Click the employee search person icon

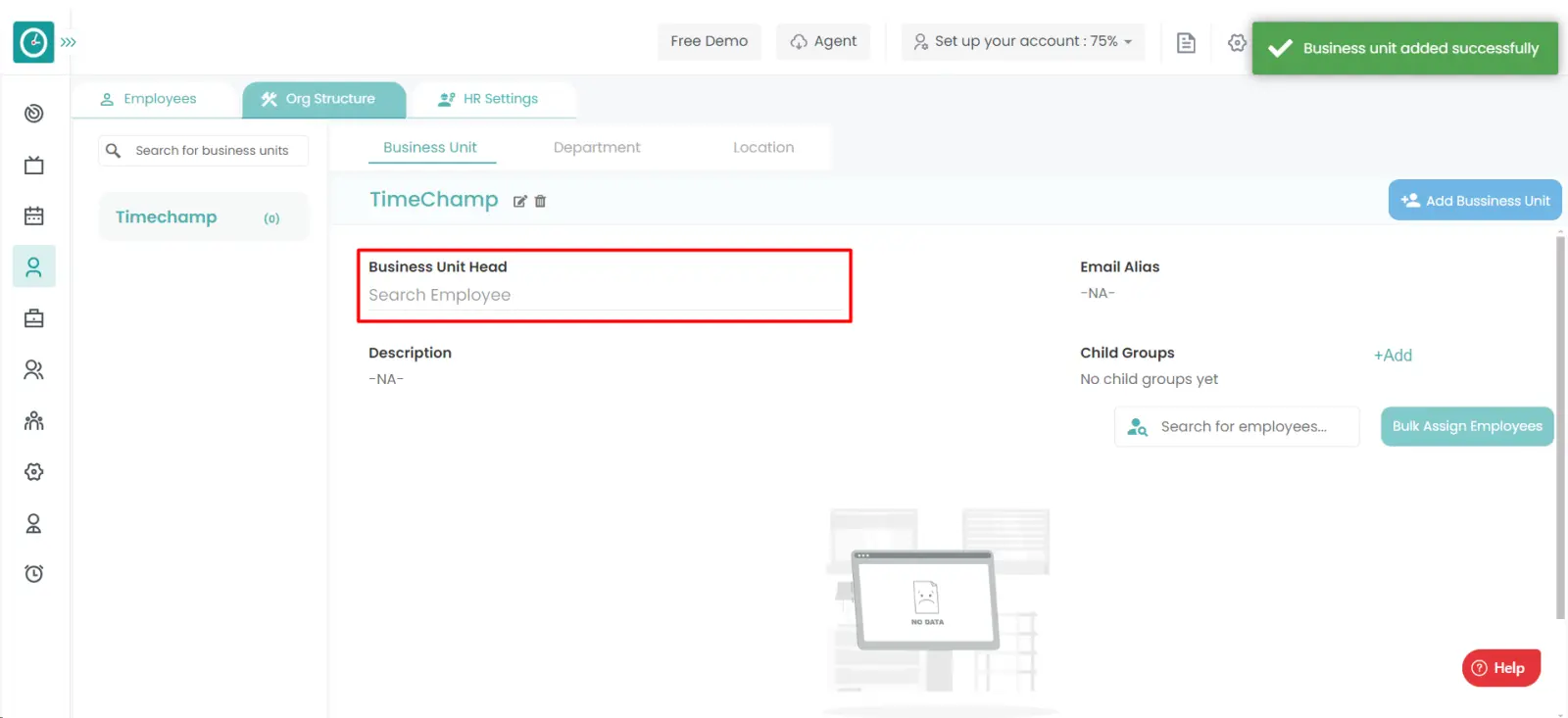[x=1137, y=427]
